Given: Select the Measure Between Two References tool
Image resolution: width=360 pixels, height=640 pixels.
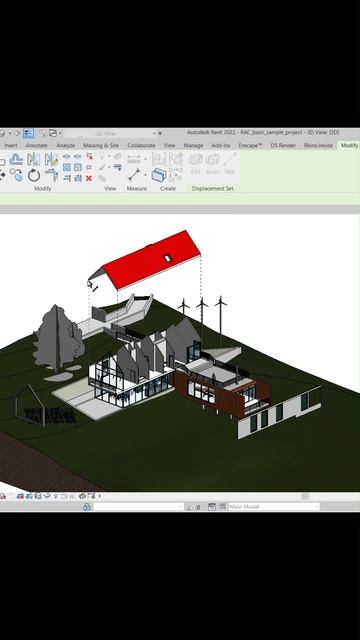Looking at the screenshot, I should [133, 175].
